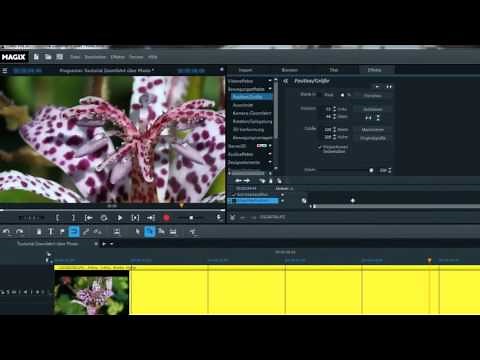Collapse the Bewegungseffekte category arrow
This screenshot has width=480, height=360.
[270, 89]
